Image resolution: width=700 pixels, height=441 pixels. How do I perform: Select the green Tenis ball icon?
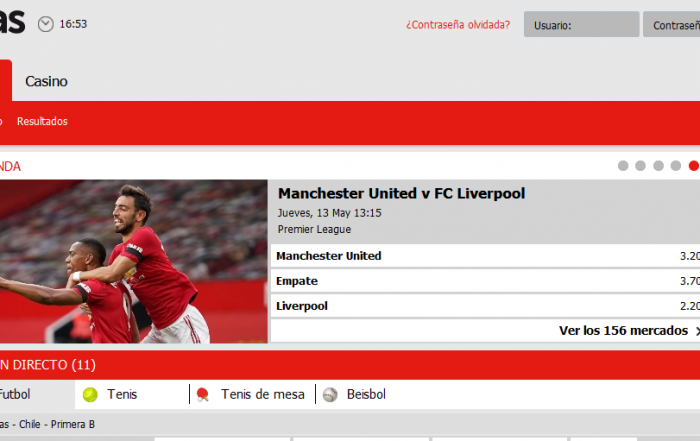90,395
